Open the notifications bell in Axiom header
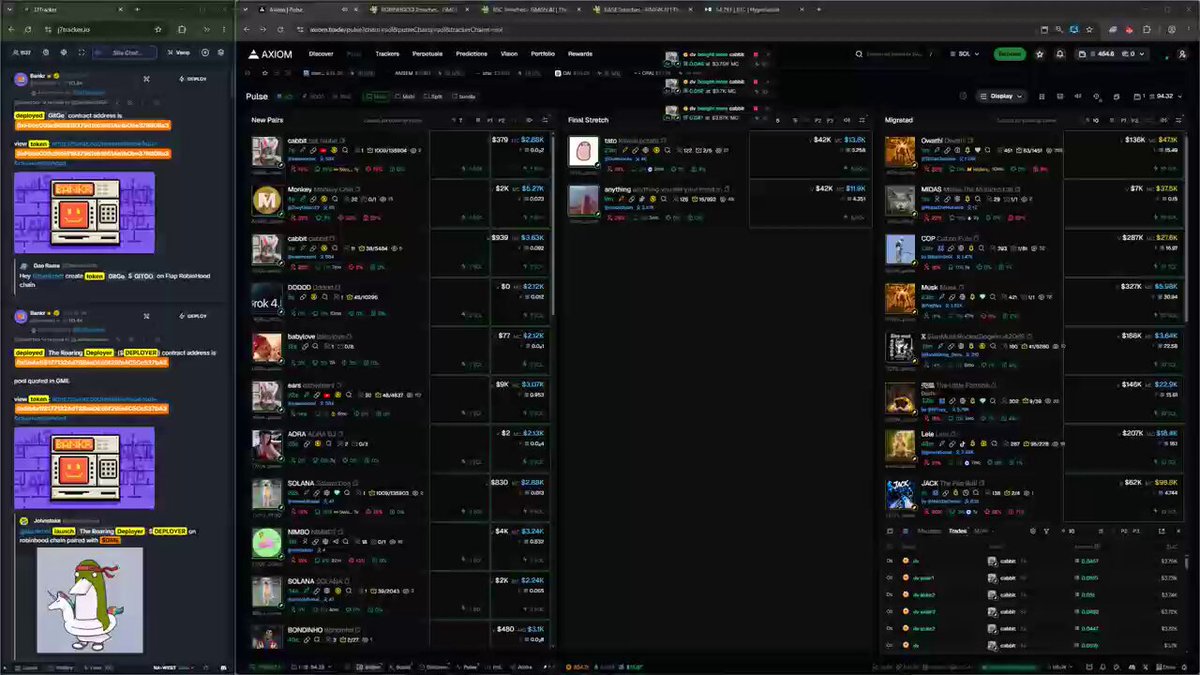The image size is (1200, 675). (x=1060, y=54)
